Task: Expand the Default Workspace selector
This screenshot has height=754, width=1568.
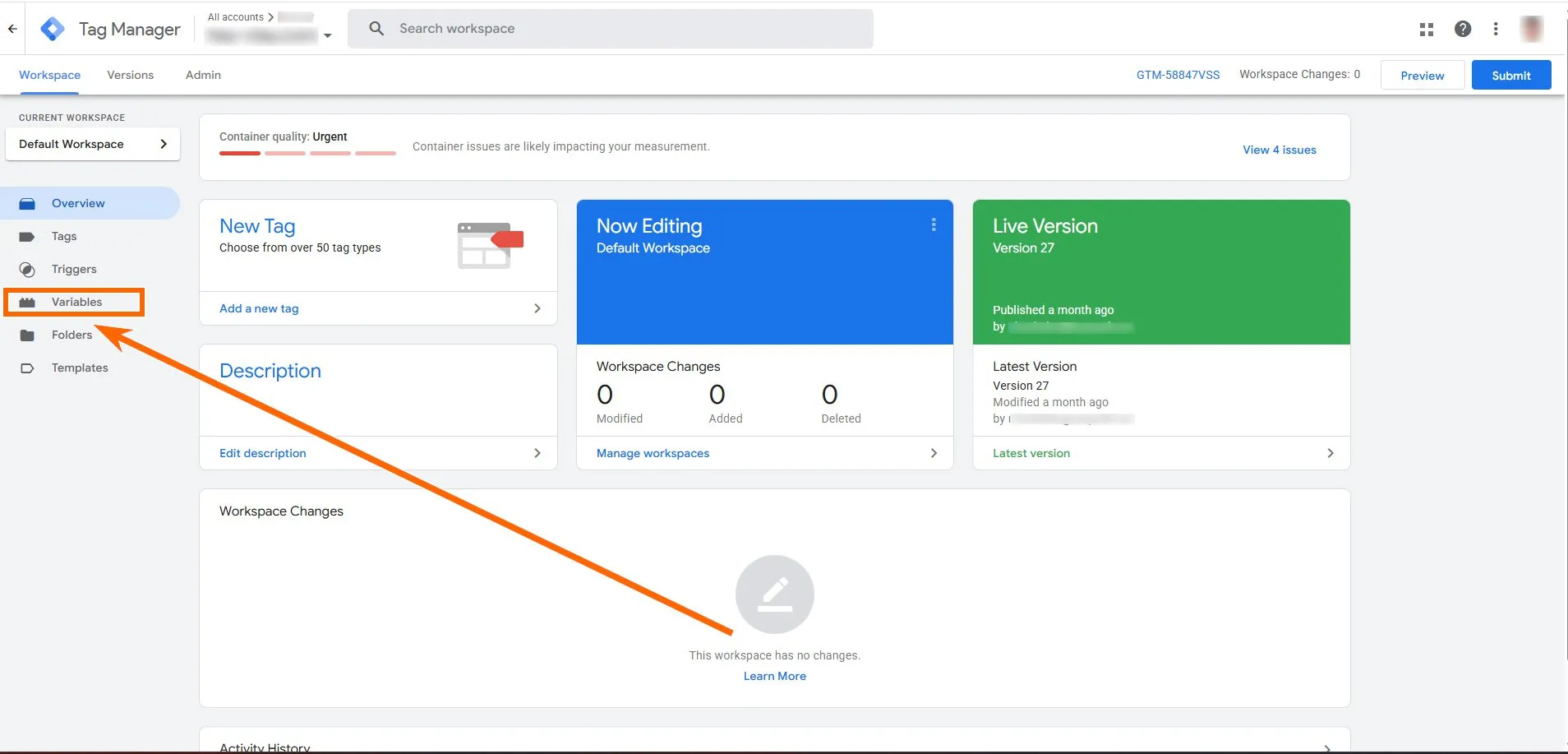Action: [92, 145]
